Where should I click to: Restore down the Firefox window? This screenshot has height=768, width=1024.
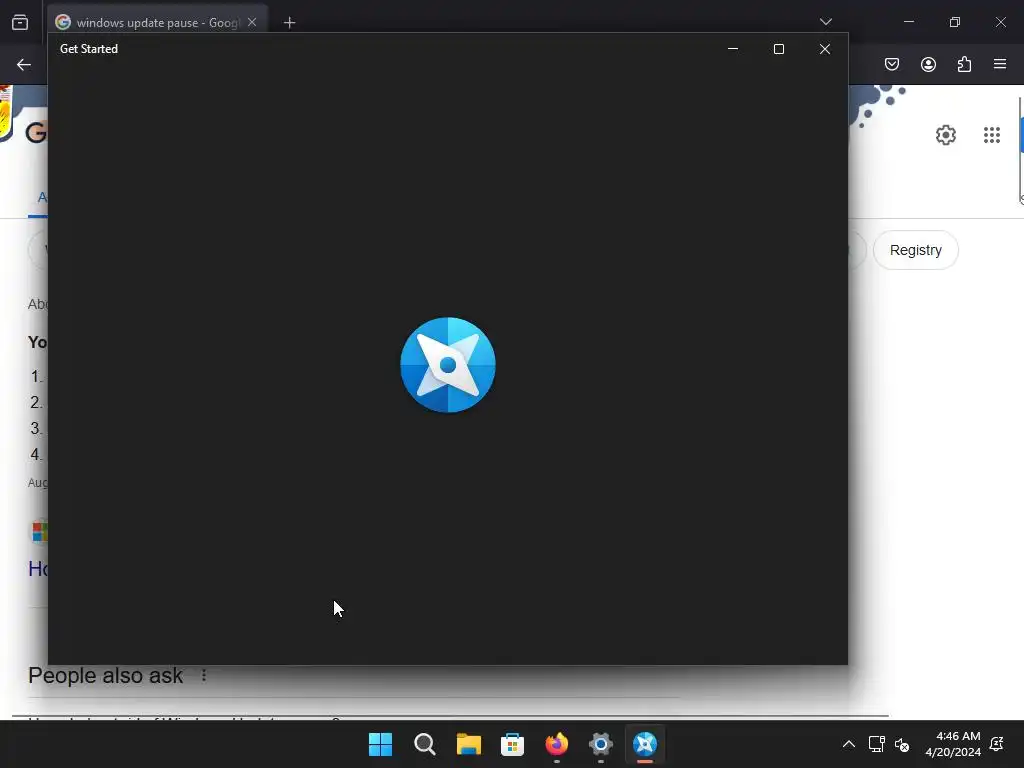point(955,22)
